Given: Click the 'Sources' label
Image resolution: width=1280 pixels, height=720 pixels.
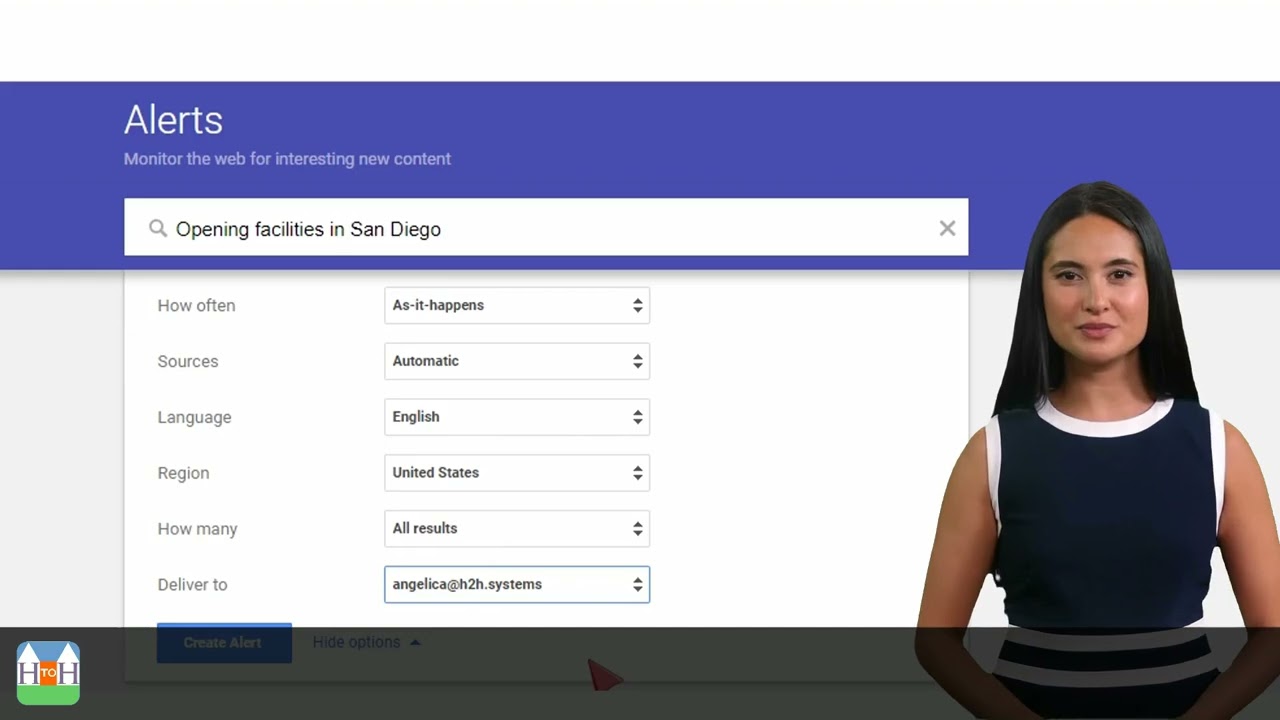Looking at the screenshot, I should click(x=187, y=361).
